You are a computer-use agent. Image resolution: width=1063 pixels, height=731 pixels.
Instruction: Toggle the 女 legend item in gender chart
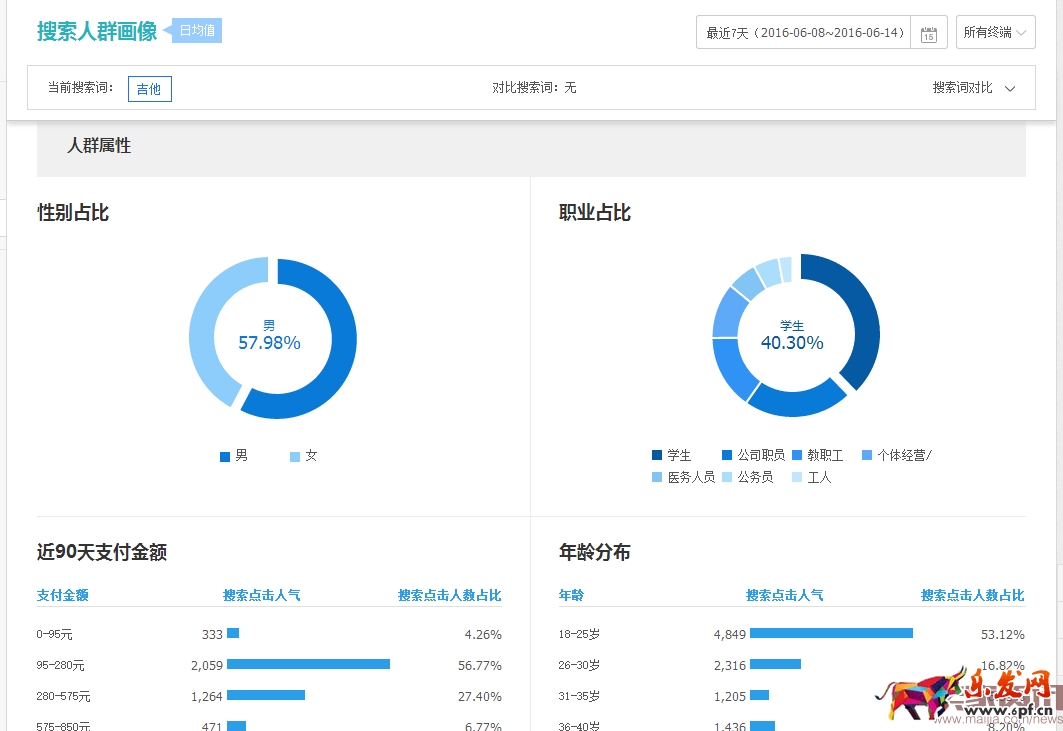click(x=304, y=456)
